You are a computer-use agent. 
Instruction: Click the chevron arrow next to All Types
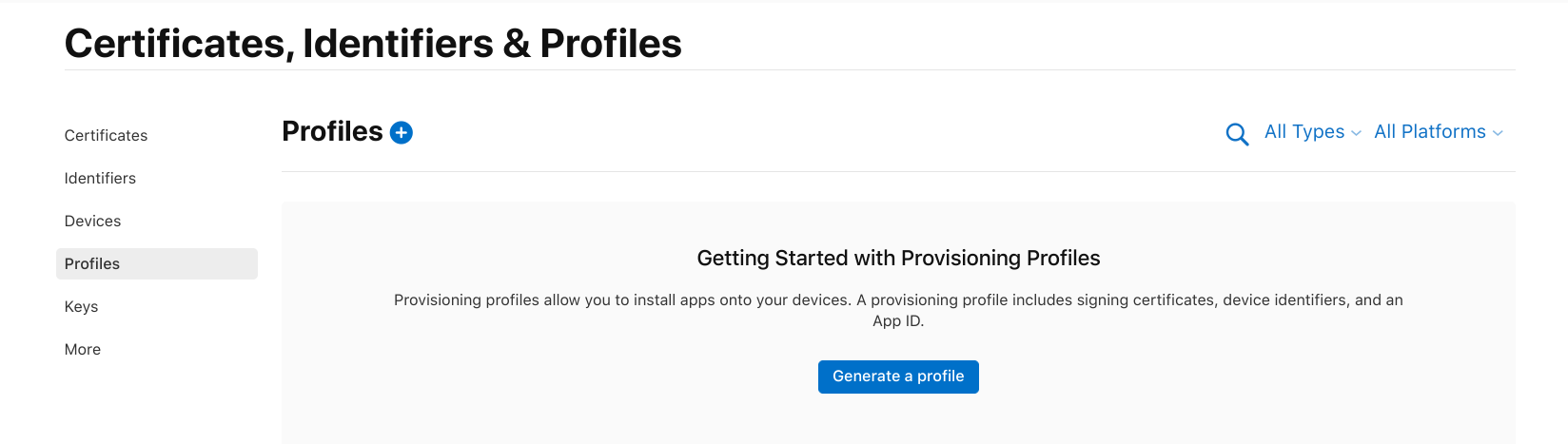click(1356, 133)
